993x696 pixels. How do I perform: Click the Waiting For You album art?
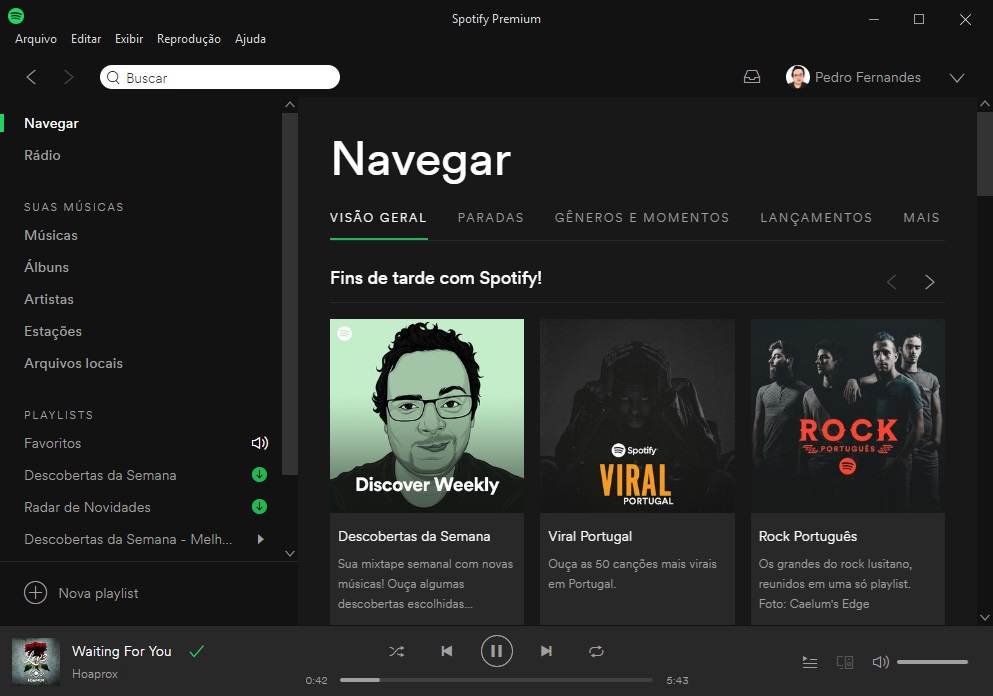36,662
